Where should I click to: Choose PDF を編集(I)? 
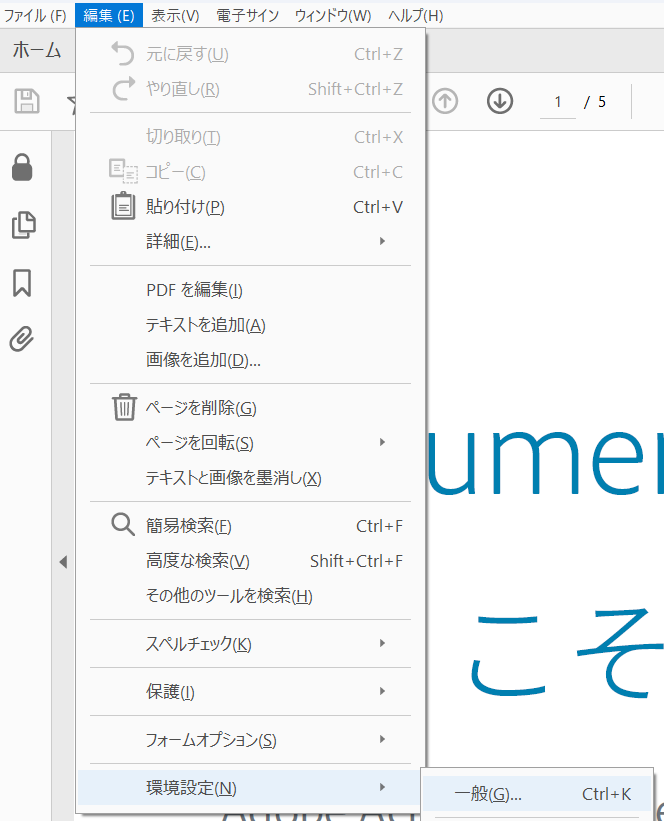click(250, 290)
